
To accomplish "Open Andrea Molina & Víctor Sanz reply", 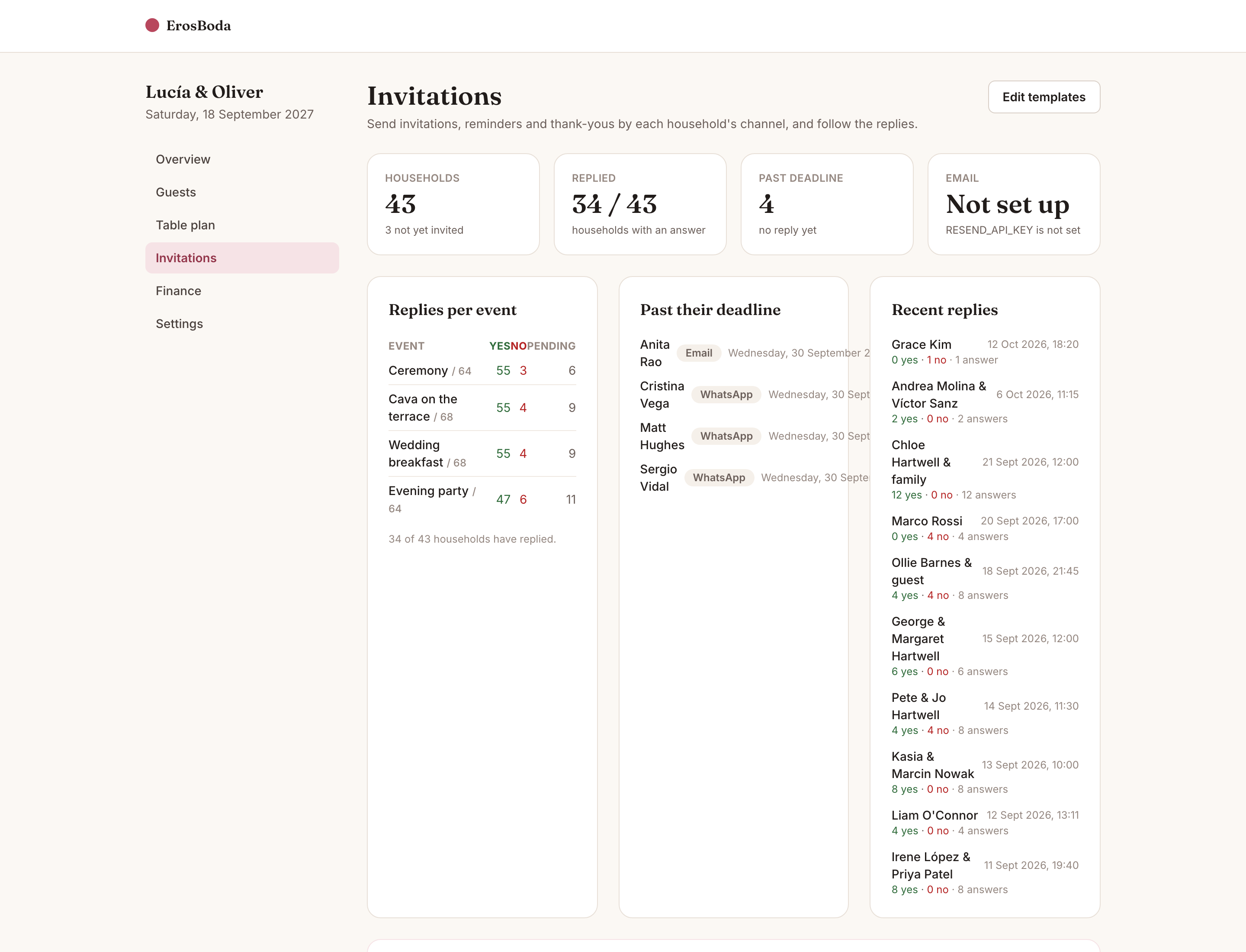I will [x=985, y=402].
